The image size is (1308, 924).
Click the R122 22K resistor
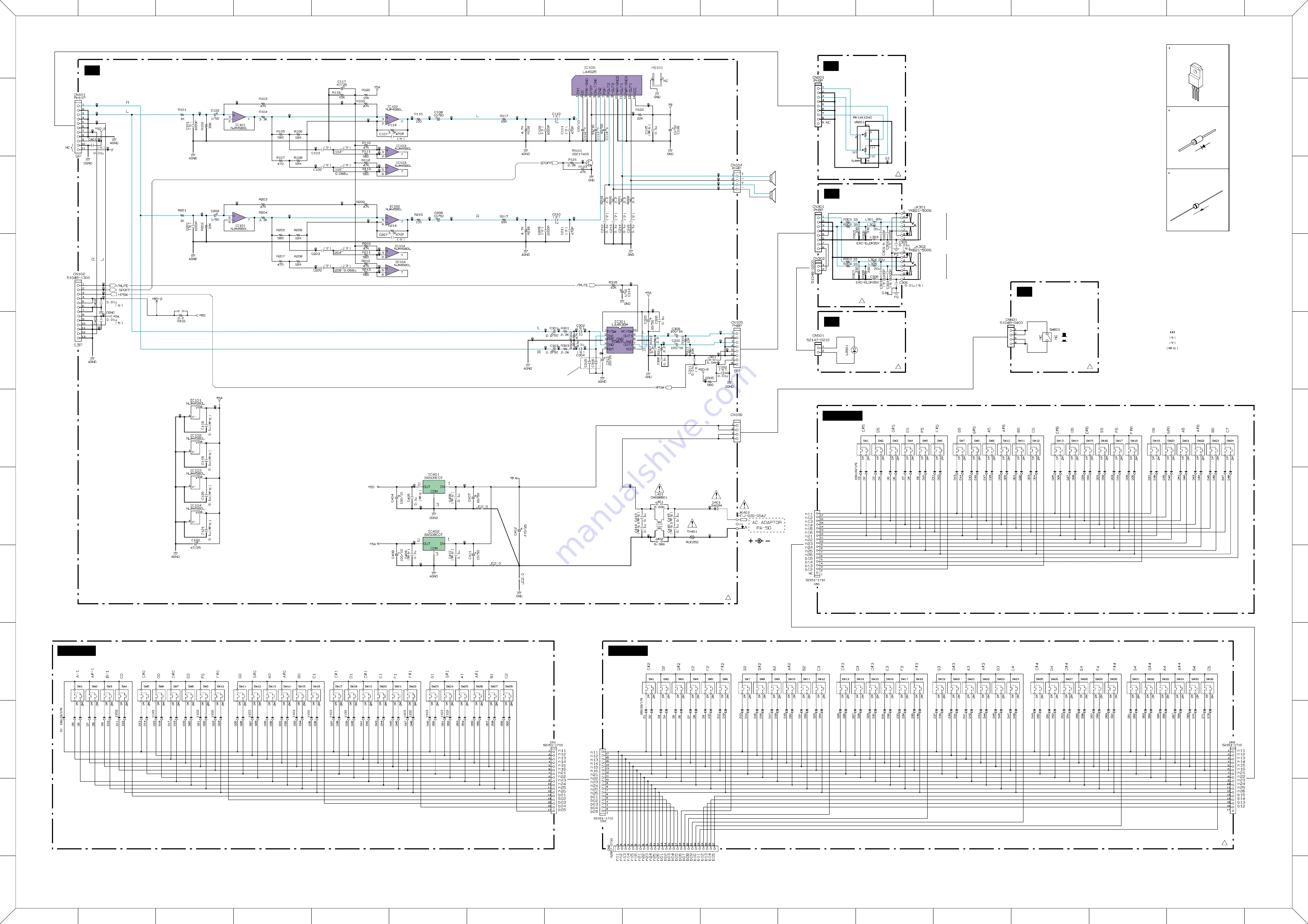(x=640, y=114)
